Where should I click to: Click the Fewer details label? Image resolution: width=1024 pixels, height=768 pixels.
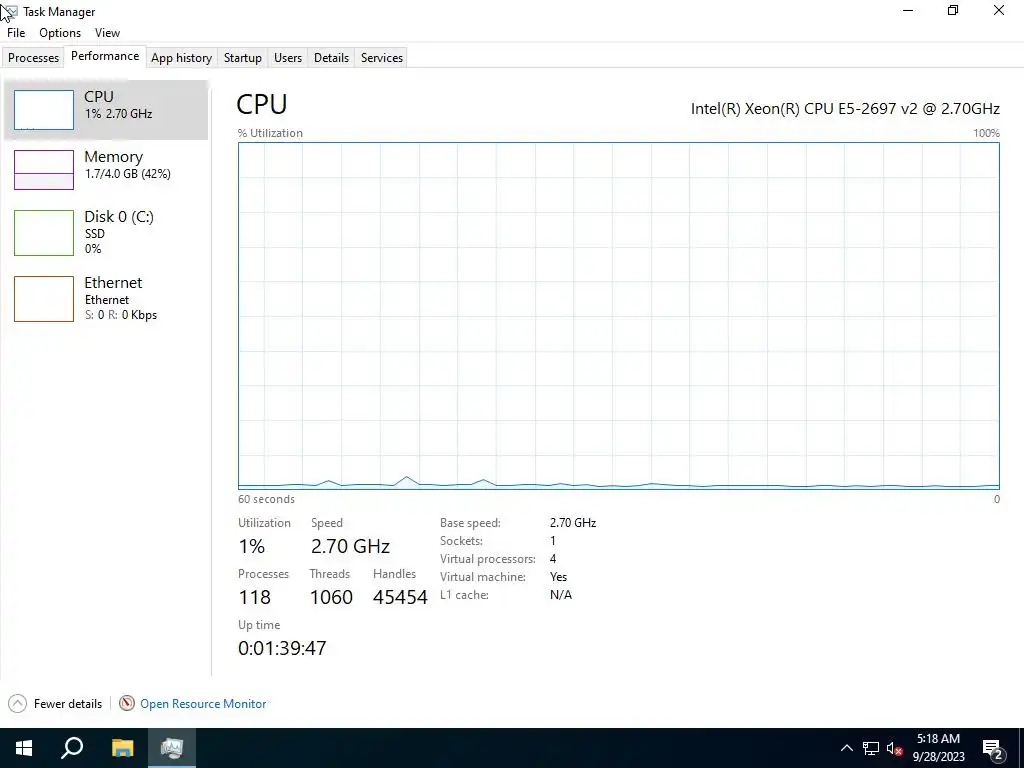(68, 704)
